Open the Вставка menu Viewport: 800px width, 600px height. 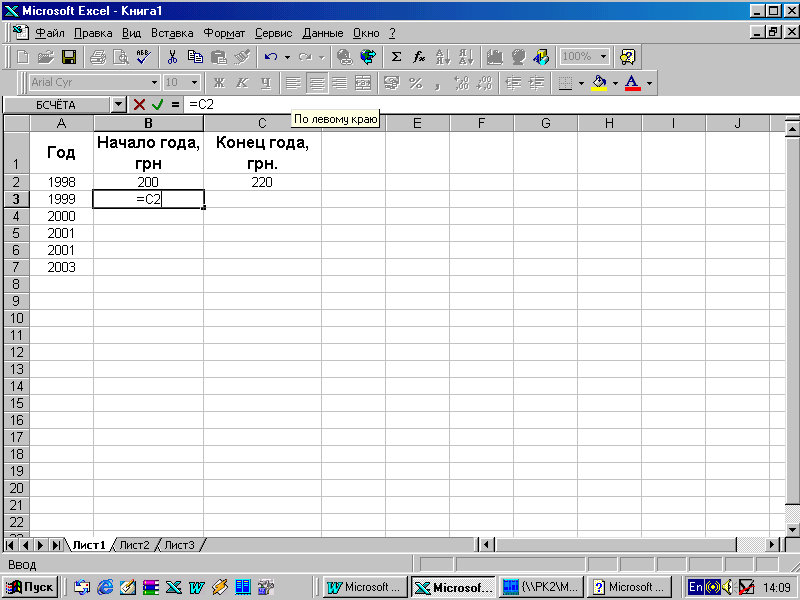coord(172,33)
